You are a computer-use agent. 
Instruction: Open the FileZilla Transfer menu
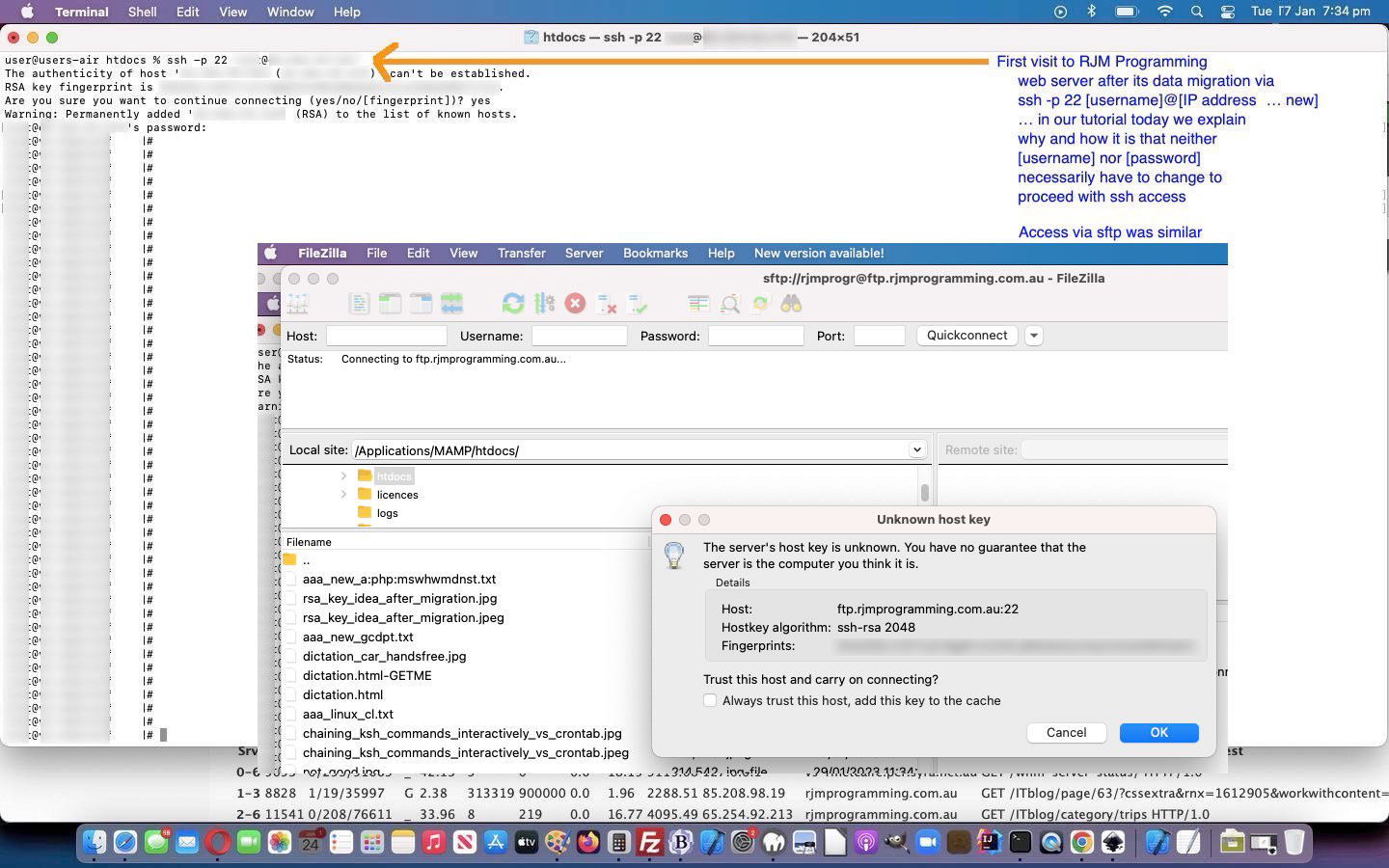tap(522, 253)
